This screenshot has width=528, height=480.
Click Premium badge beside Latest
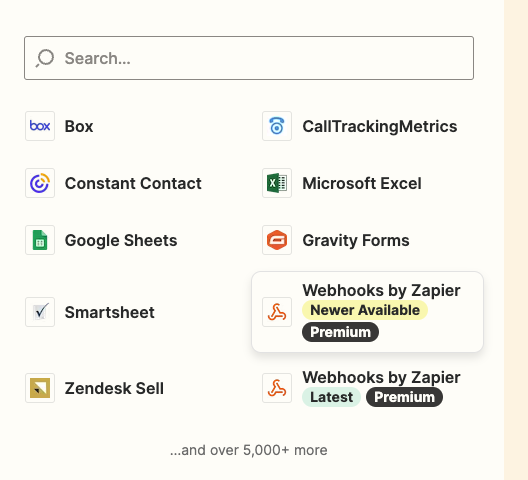pyautogui.click(x=404, y=397)
